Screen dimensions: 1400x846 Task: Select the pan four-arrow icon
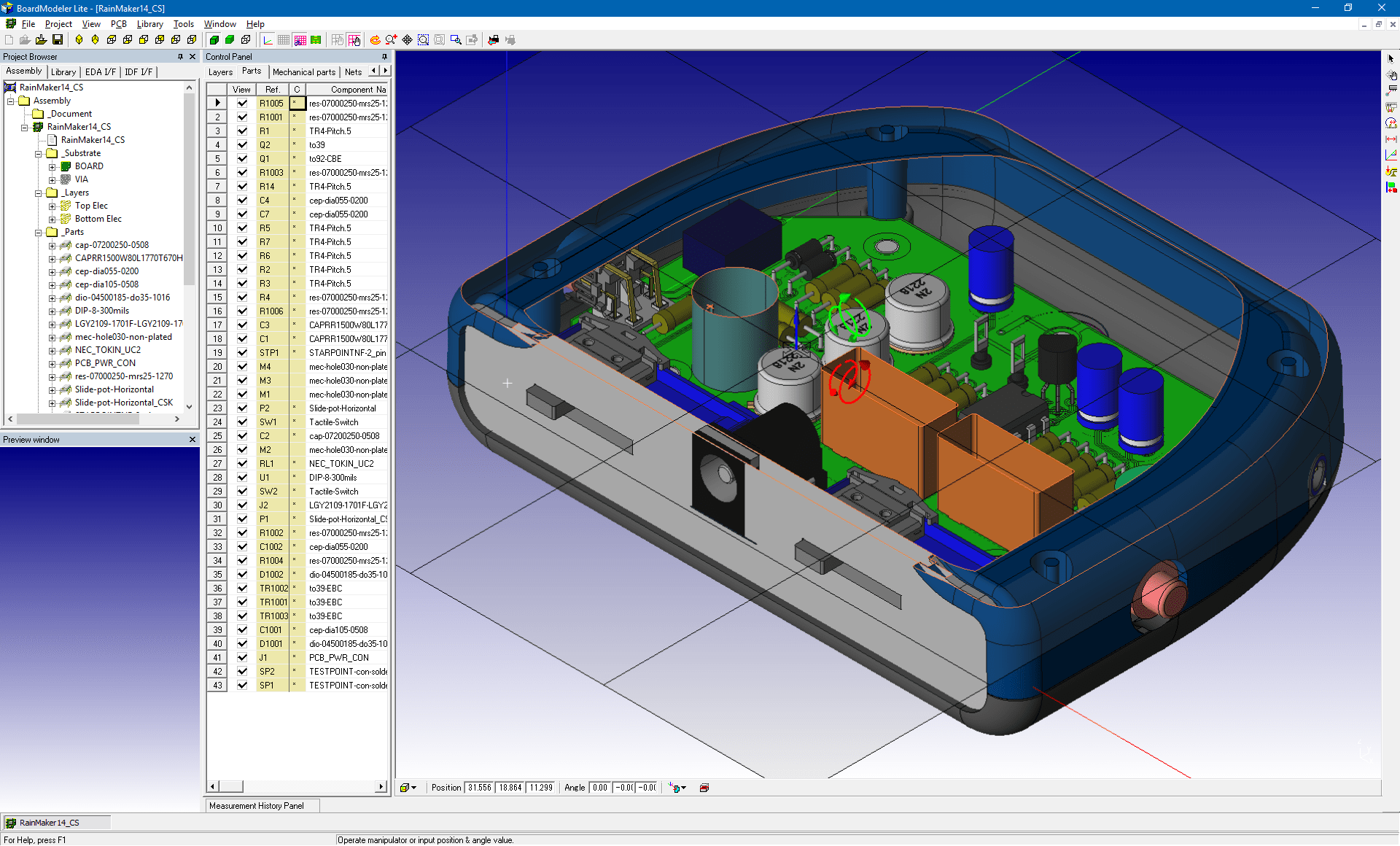(x=407, y=40)
